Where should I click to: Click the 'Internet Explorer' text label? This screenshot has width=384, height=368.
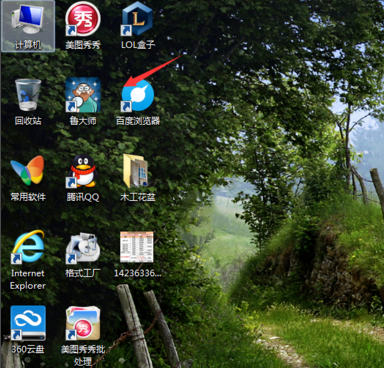(x=28, y=280)
